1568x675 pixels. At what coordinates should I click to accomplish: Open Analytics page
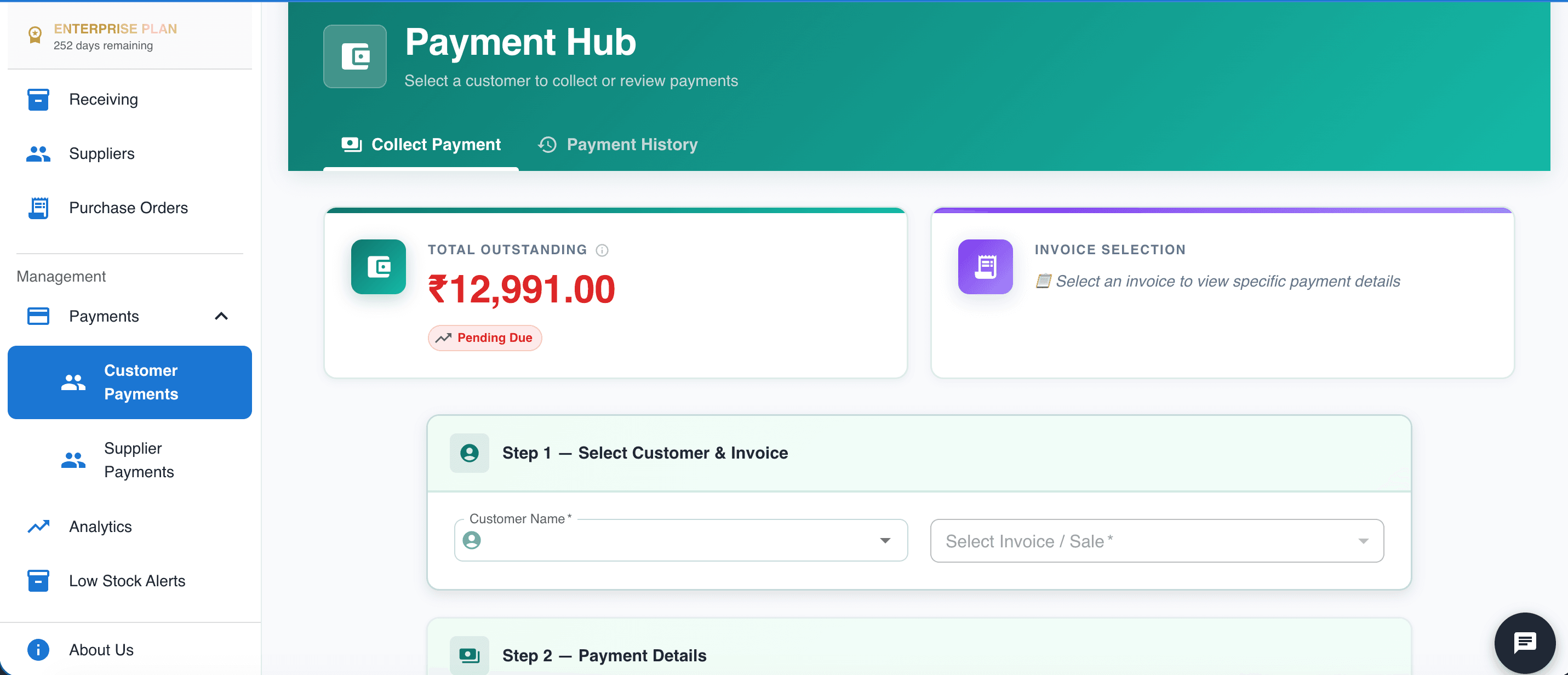point(130,526)
